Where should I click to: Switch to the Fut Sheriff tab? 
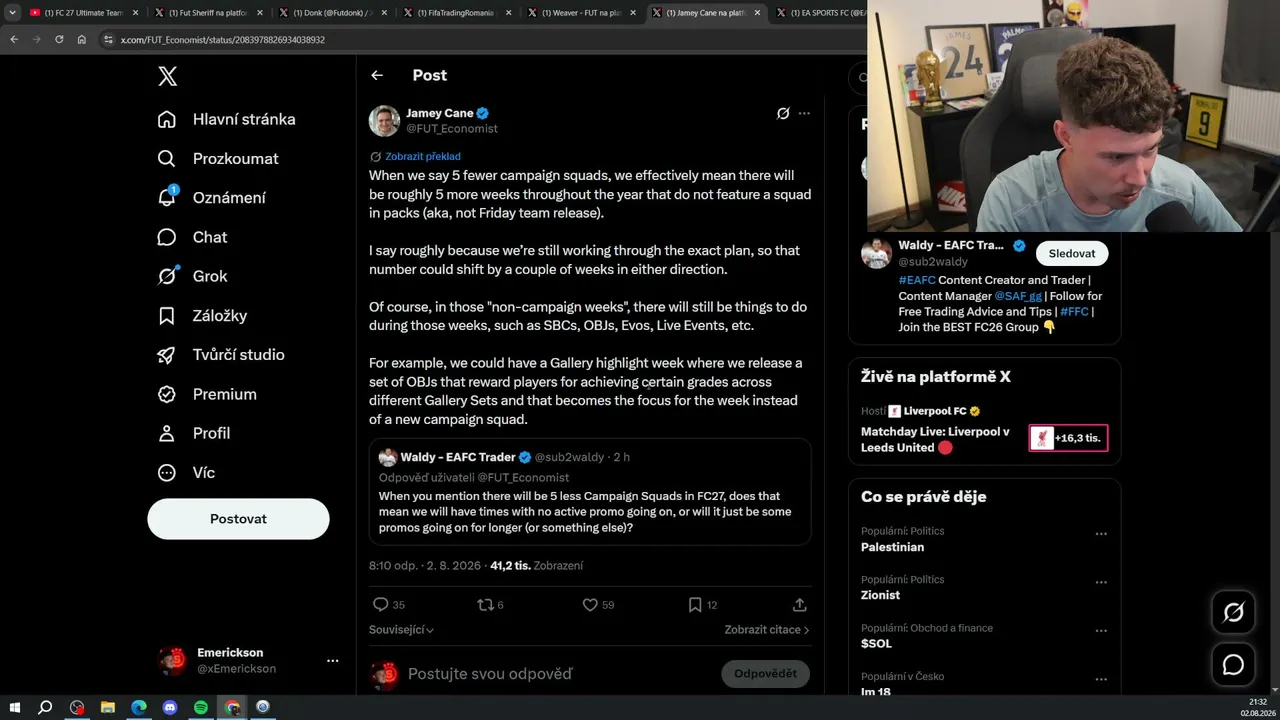209,13
